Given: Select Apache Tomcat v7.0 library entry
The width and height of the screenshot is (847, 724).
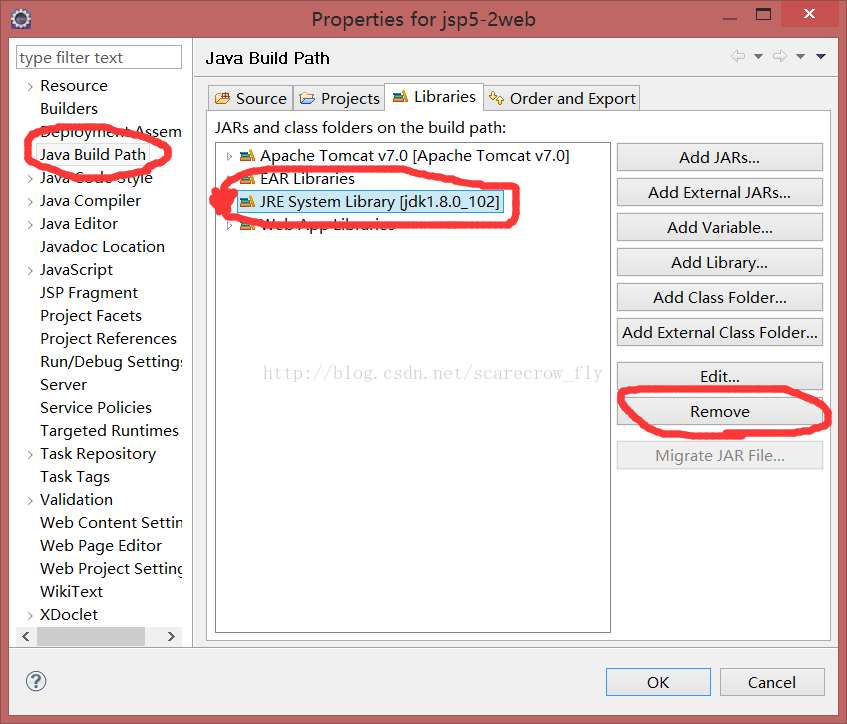Looking at the screenshot, I should click(x=414, y=156).
